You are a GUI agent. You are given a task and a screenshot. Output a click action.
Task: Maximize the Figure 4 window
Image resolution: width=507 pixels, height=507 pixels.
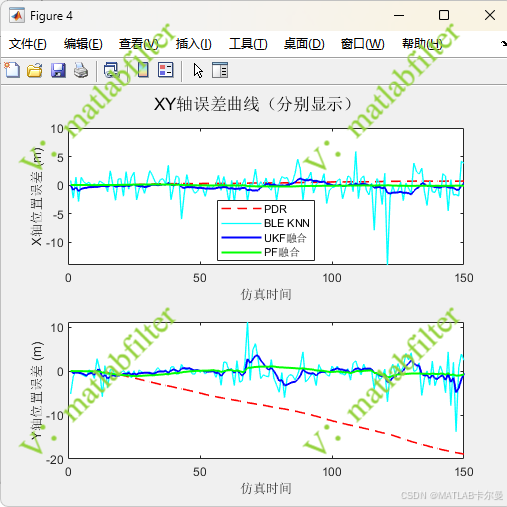(444, 15)
